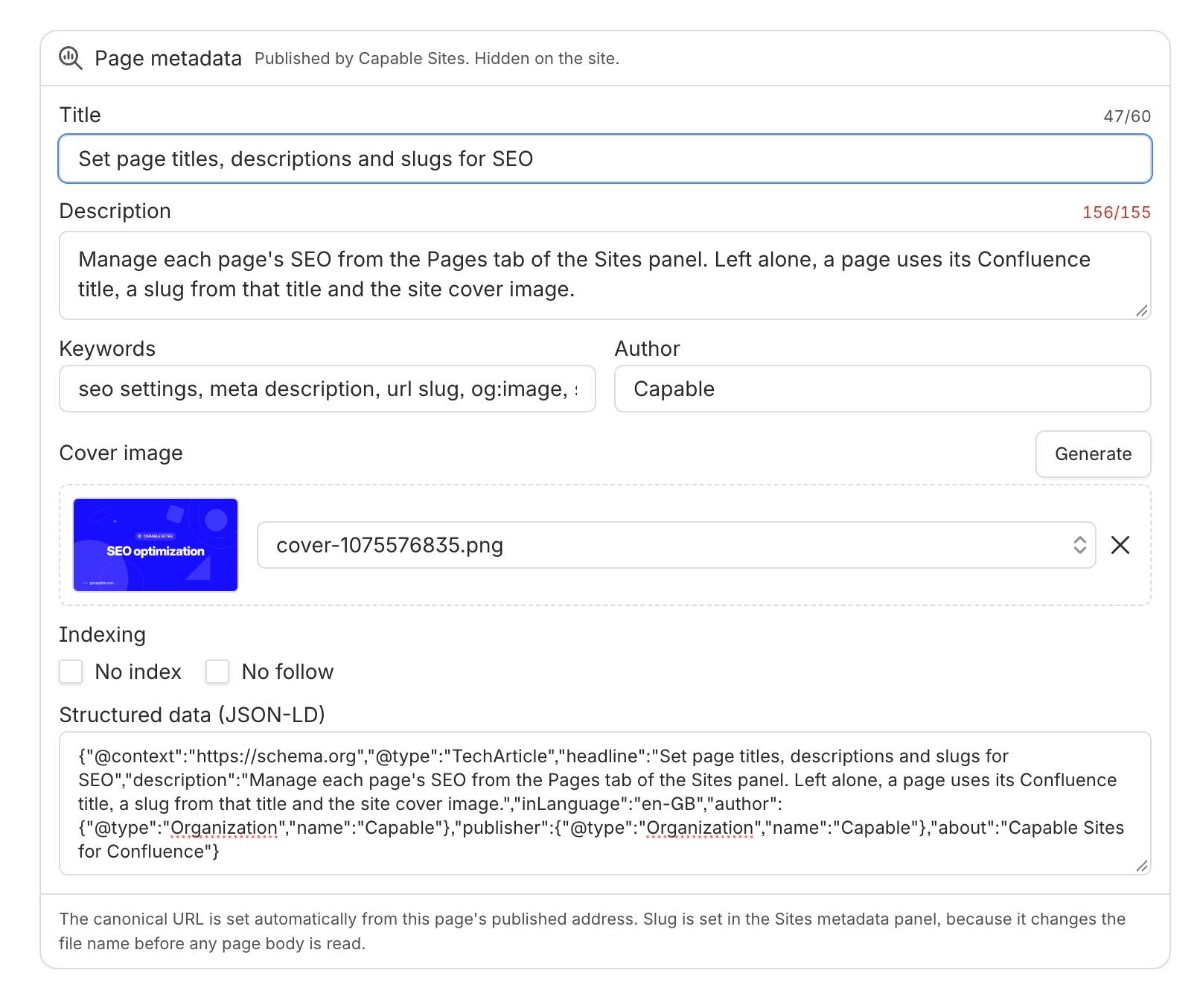The height and width of the screenshot is (1008, 1200).
Task: Grab the JSON-LD textarea resize handle
Action: (1142, 866)
